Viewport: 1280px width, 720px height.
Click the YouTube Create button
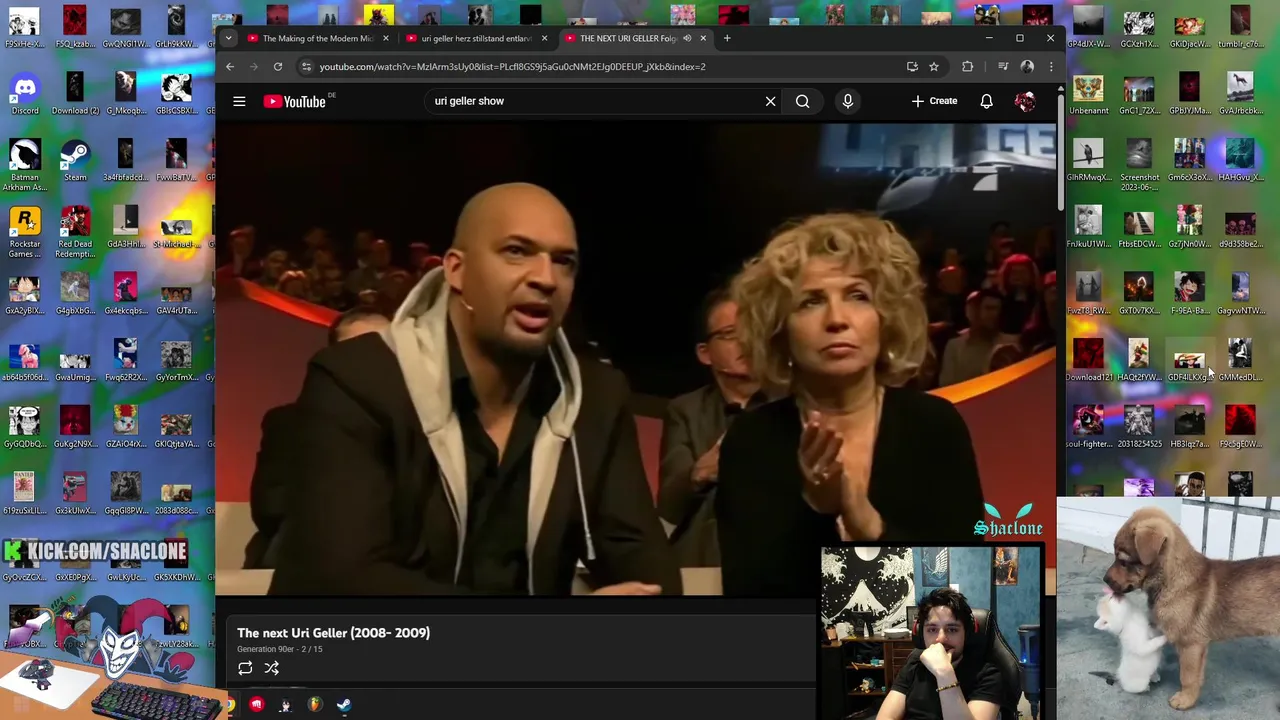point(934,101)
